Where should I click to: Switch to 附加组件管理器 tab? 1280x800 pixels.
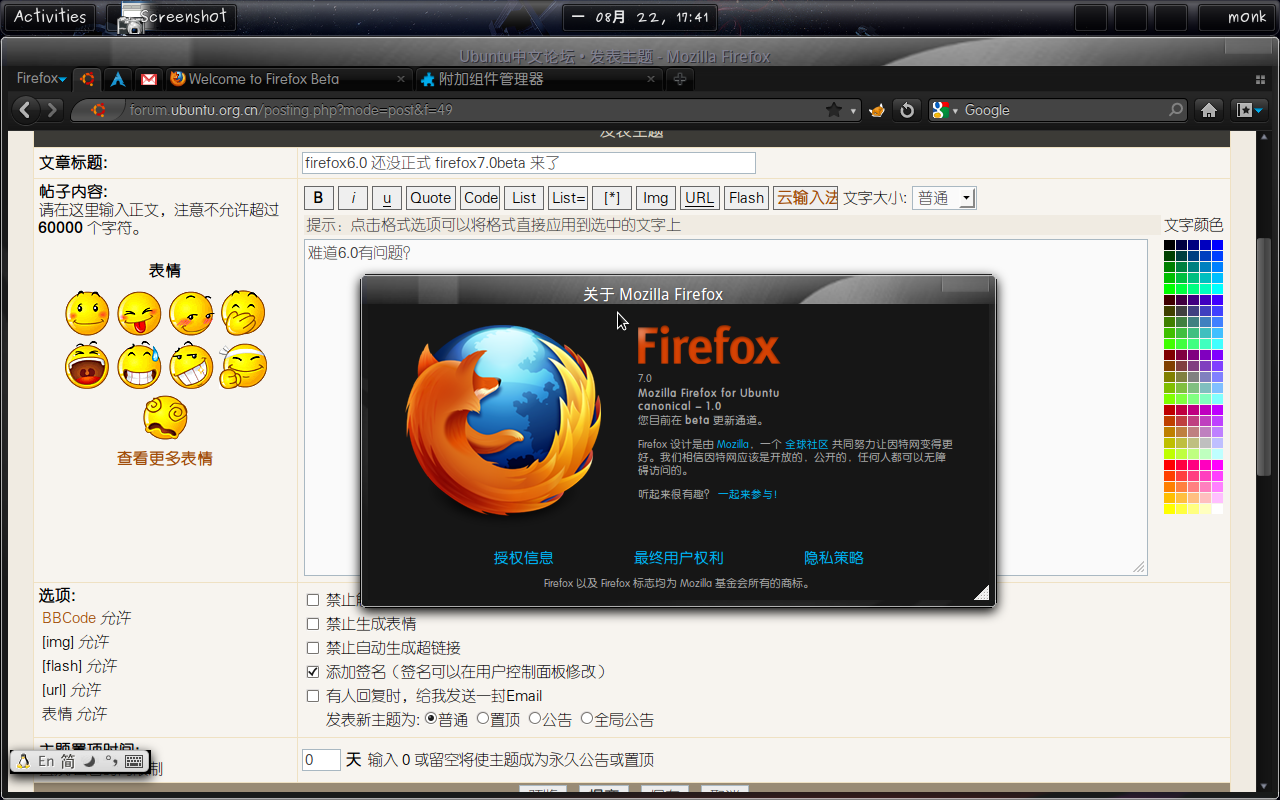click(539, 79)
